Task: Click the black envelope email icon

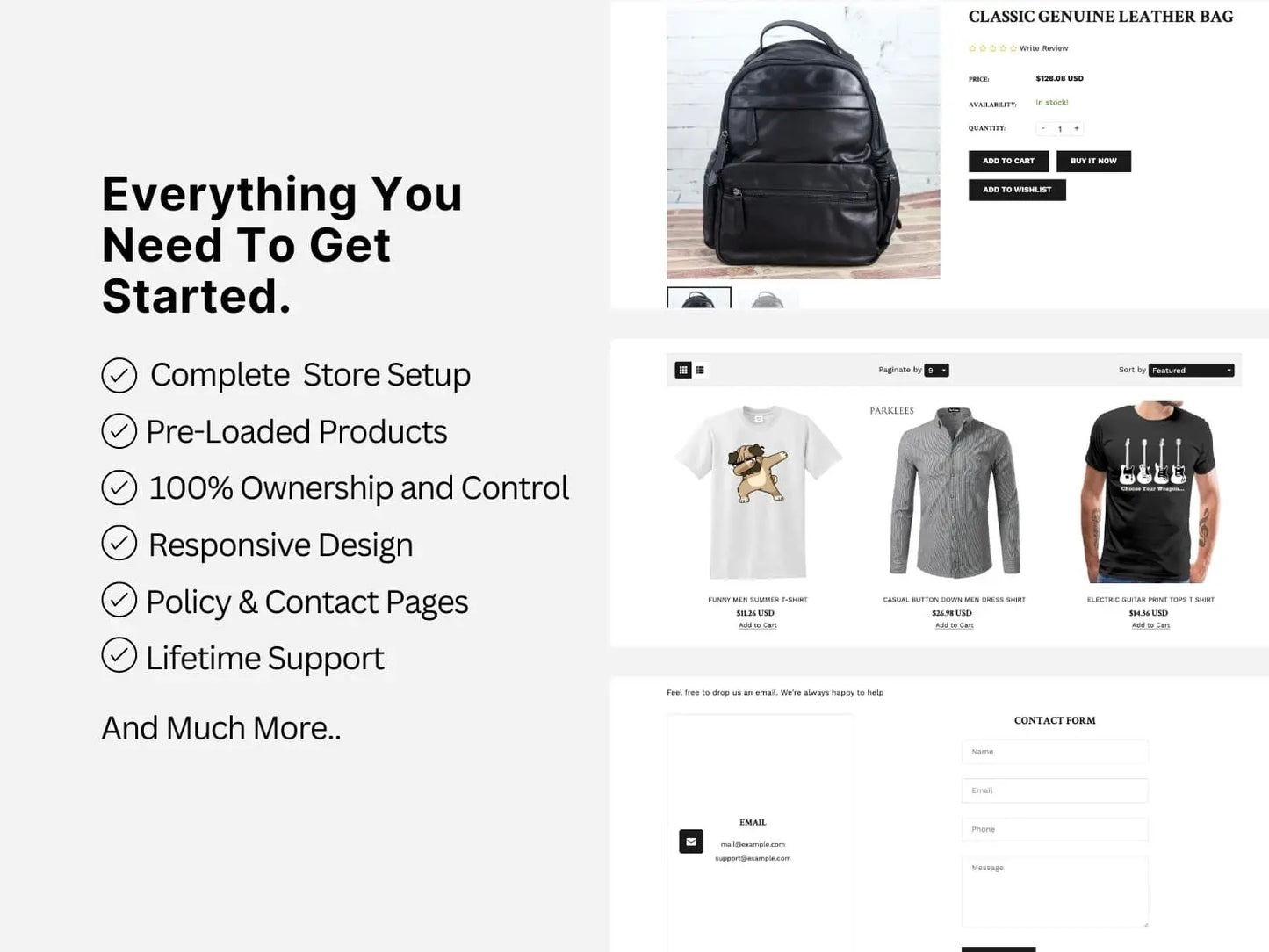Action: pos(691,841)
